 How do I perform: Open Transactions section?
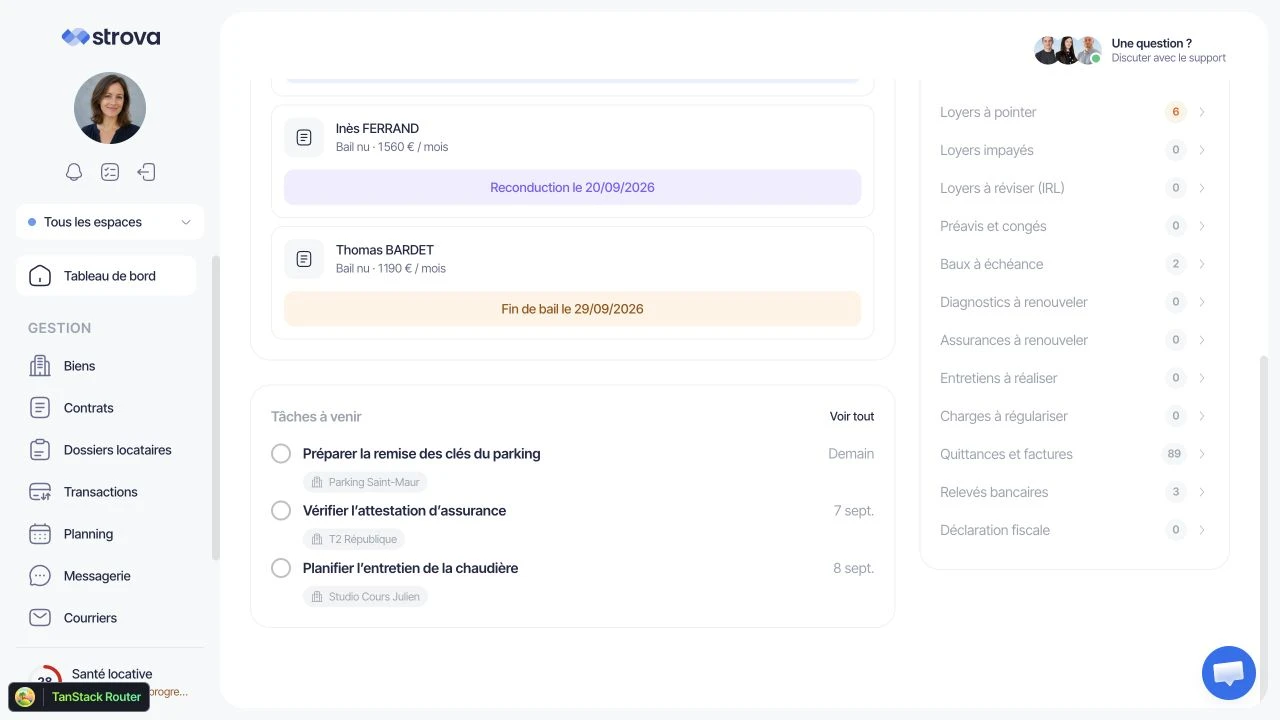click(106, 492)
